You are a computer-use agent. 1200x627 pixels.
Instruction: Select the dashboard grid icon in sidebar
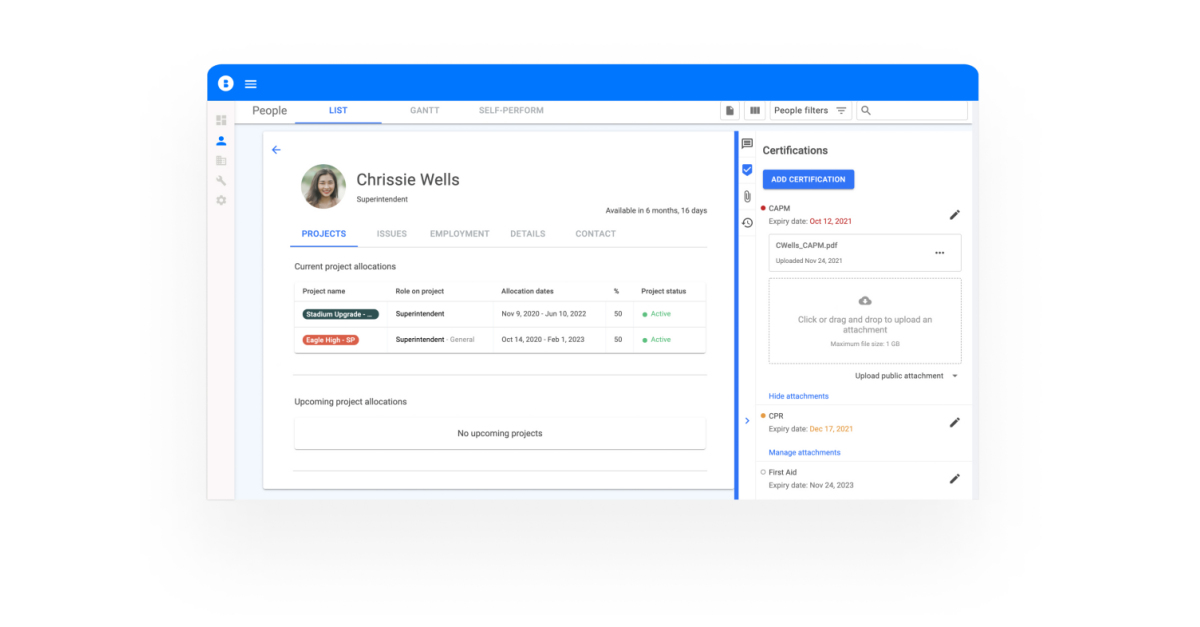(221, 120)
